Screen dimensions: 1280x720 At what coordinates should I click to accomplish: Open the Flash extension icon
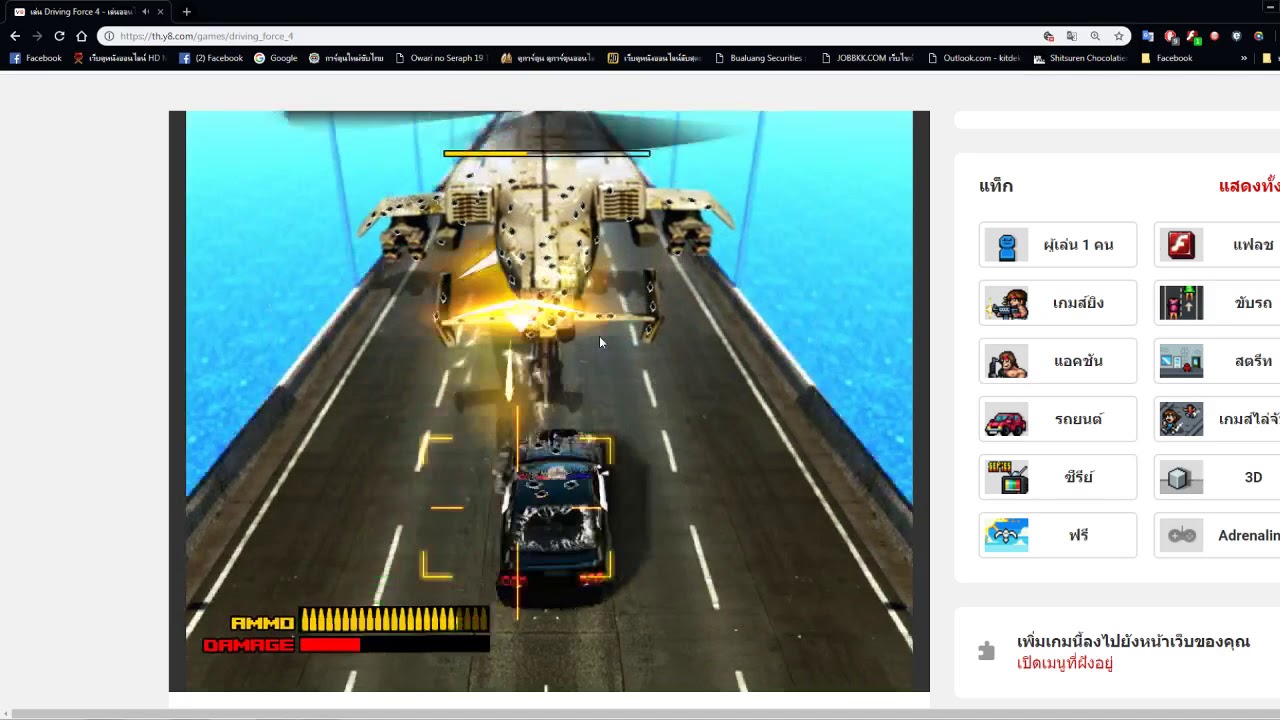coord(1193,36)
